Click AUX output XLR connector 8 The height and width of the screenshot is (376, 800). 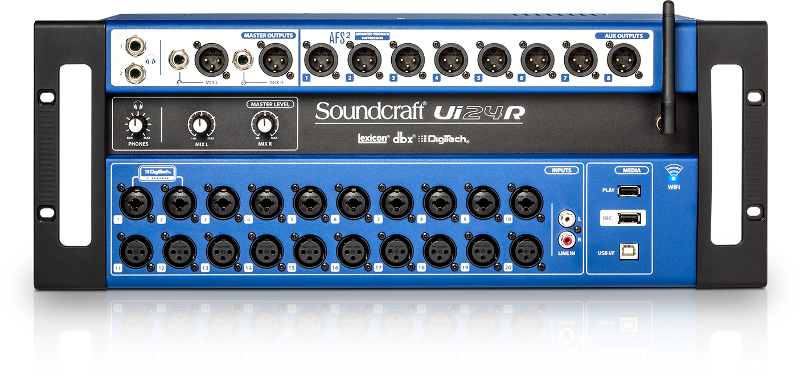point(623,60)
